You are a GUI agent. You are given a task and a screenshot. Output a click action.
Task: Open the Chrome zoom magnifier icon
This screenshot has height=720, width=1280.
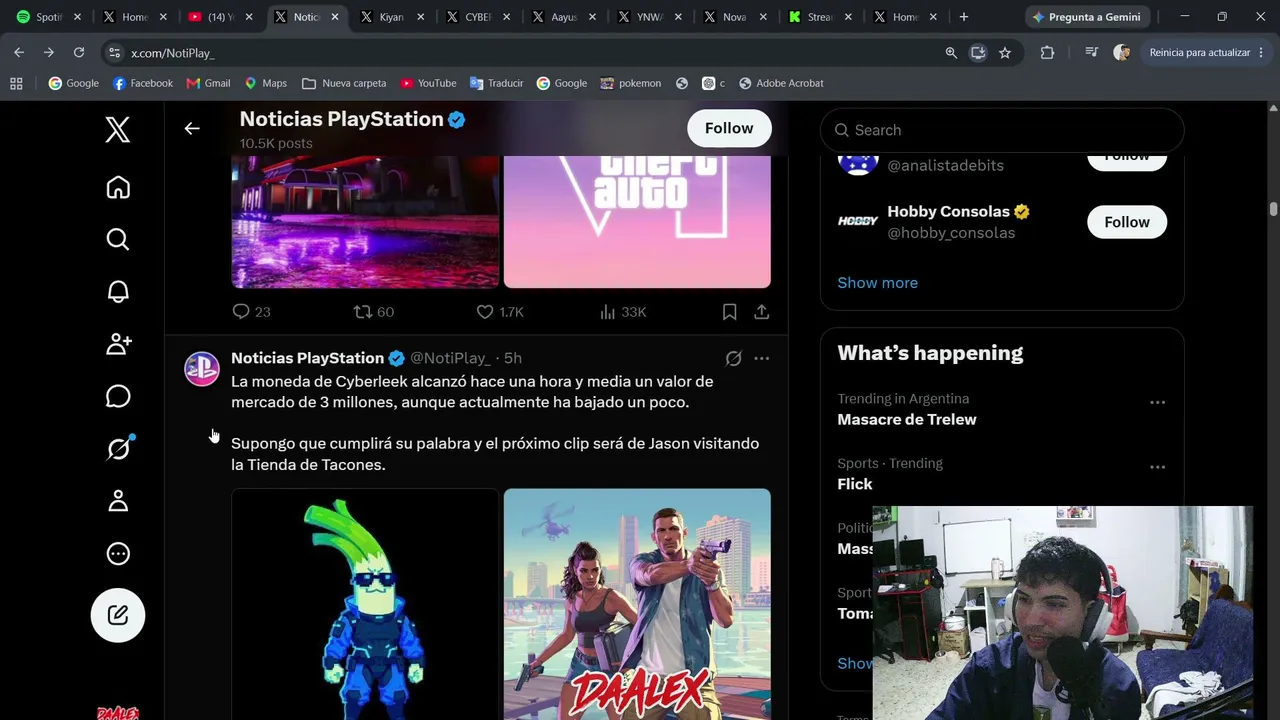[951, 53]
